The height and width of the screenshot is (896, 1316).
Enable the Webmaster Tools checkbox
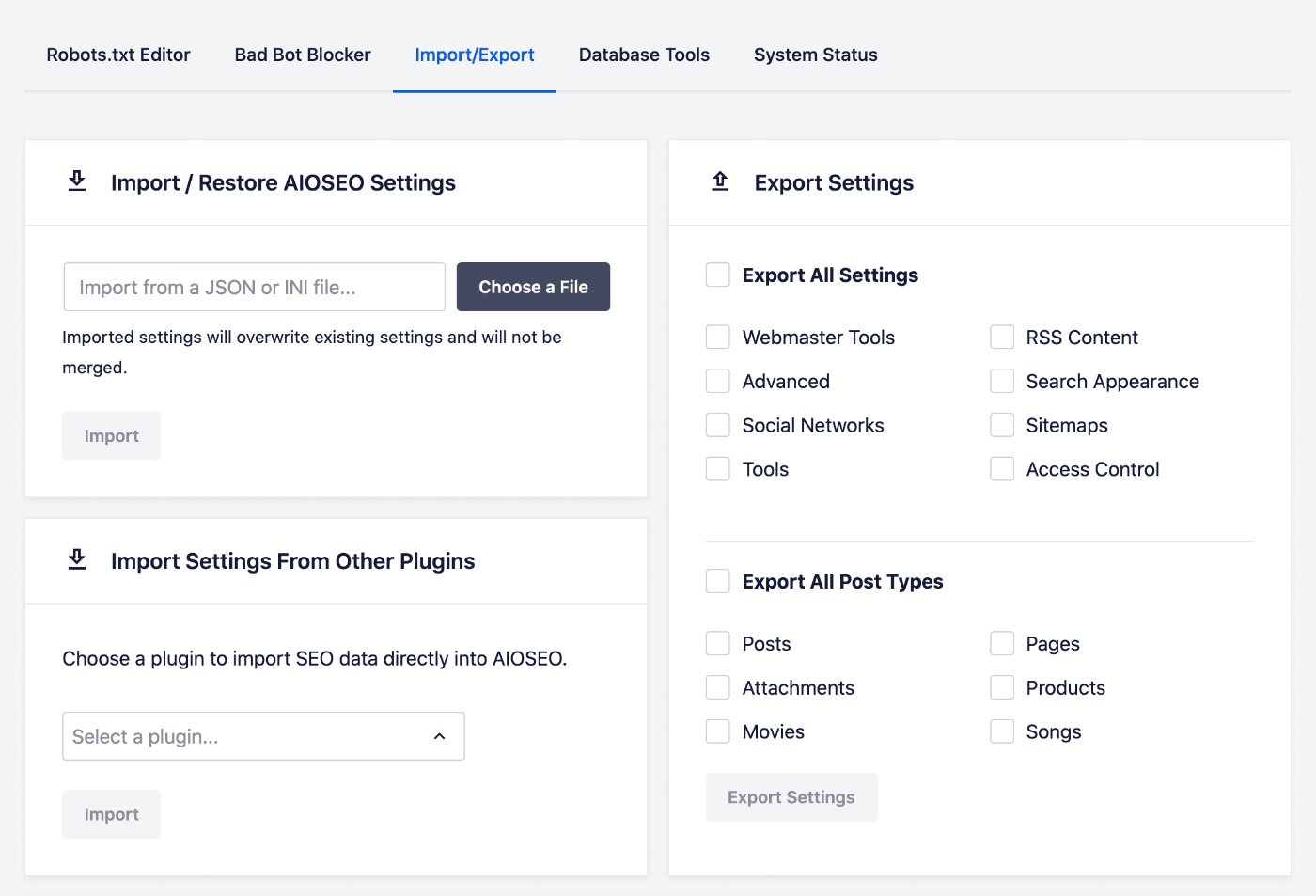718,337
